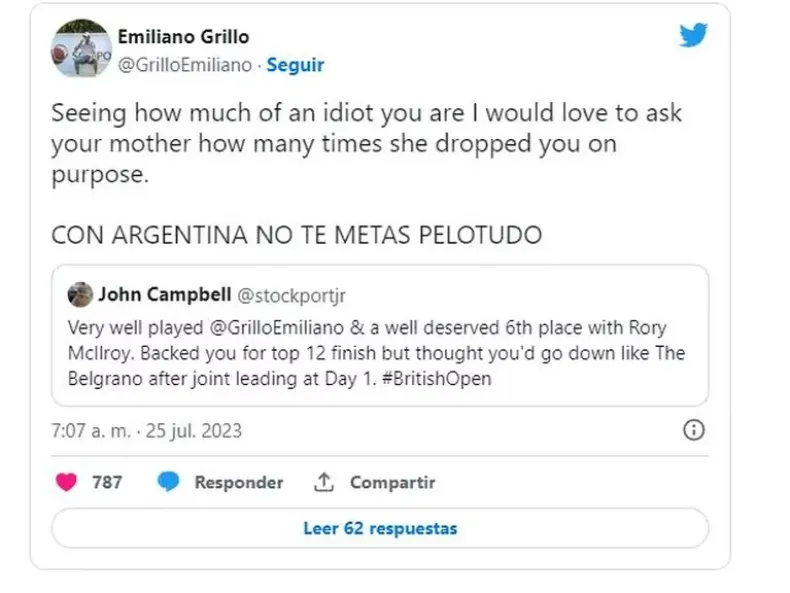Click the share arrow icon
Image resolution: width=790 pixels, height=593 pixels.
[x=323, y=482]
